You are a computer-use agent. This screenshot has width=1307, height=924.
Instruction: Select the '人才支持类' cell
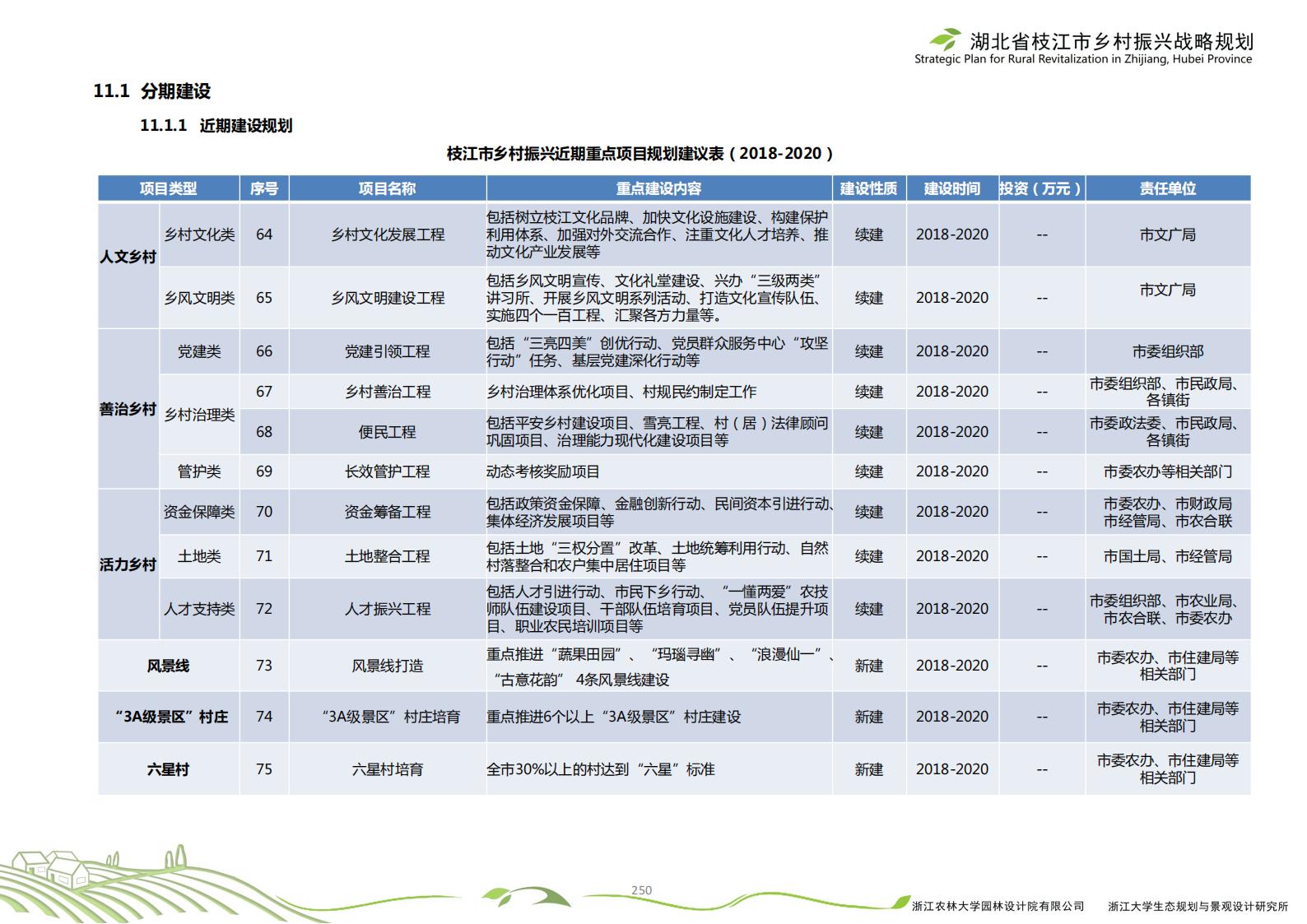point(199,609)
